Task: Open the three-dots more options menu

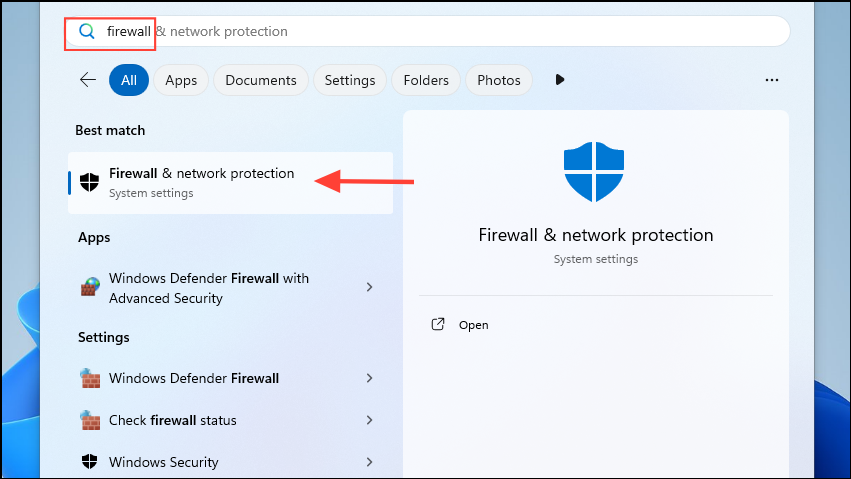Action: 771,80
